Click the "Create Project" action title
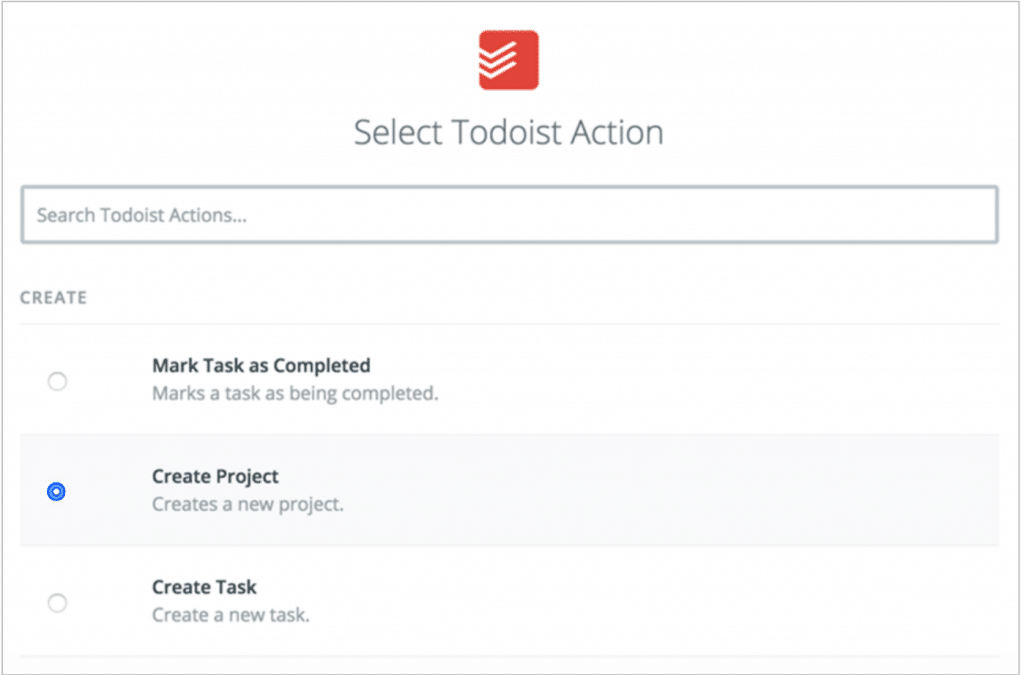Screen dimensions: 1024x675 215,477
